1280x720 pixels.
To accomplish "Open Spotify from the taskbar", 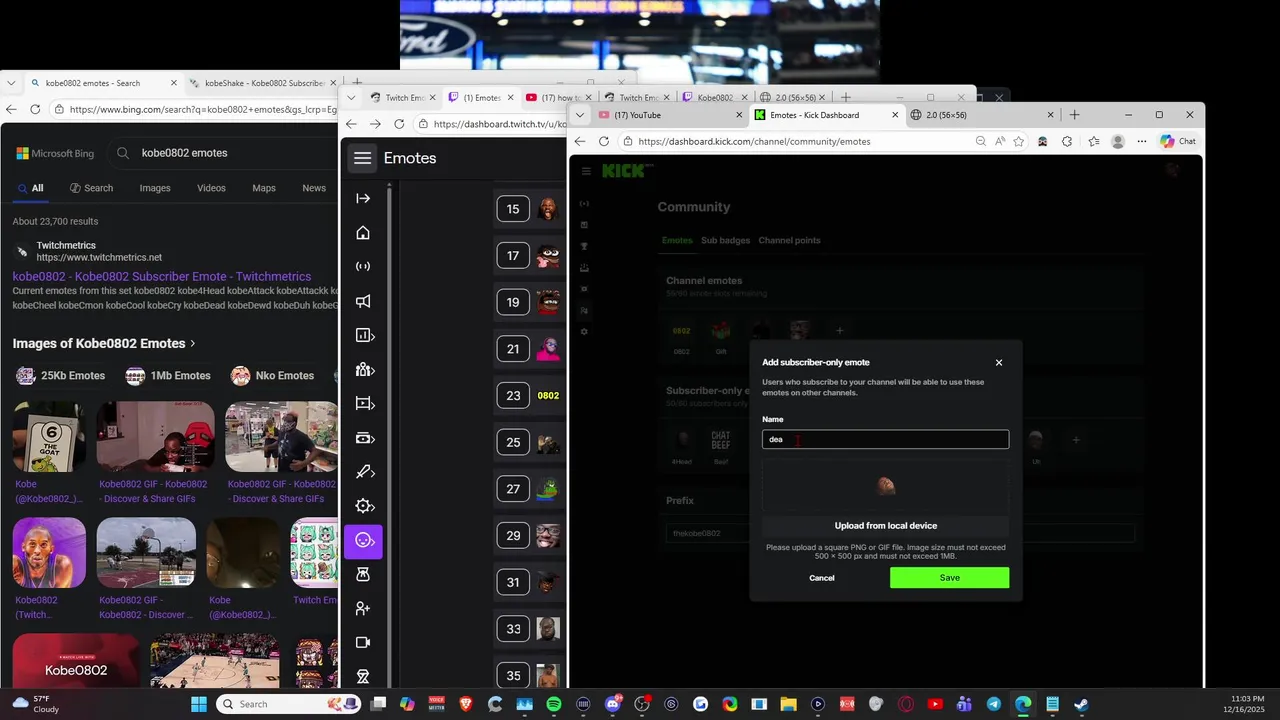I will [x=555, y=704].
